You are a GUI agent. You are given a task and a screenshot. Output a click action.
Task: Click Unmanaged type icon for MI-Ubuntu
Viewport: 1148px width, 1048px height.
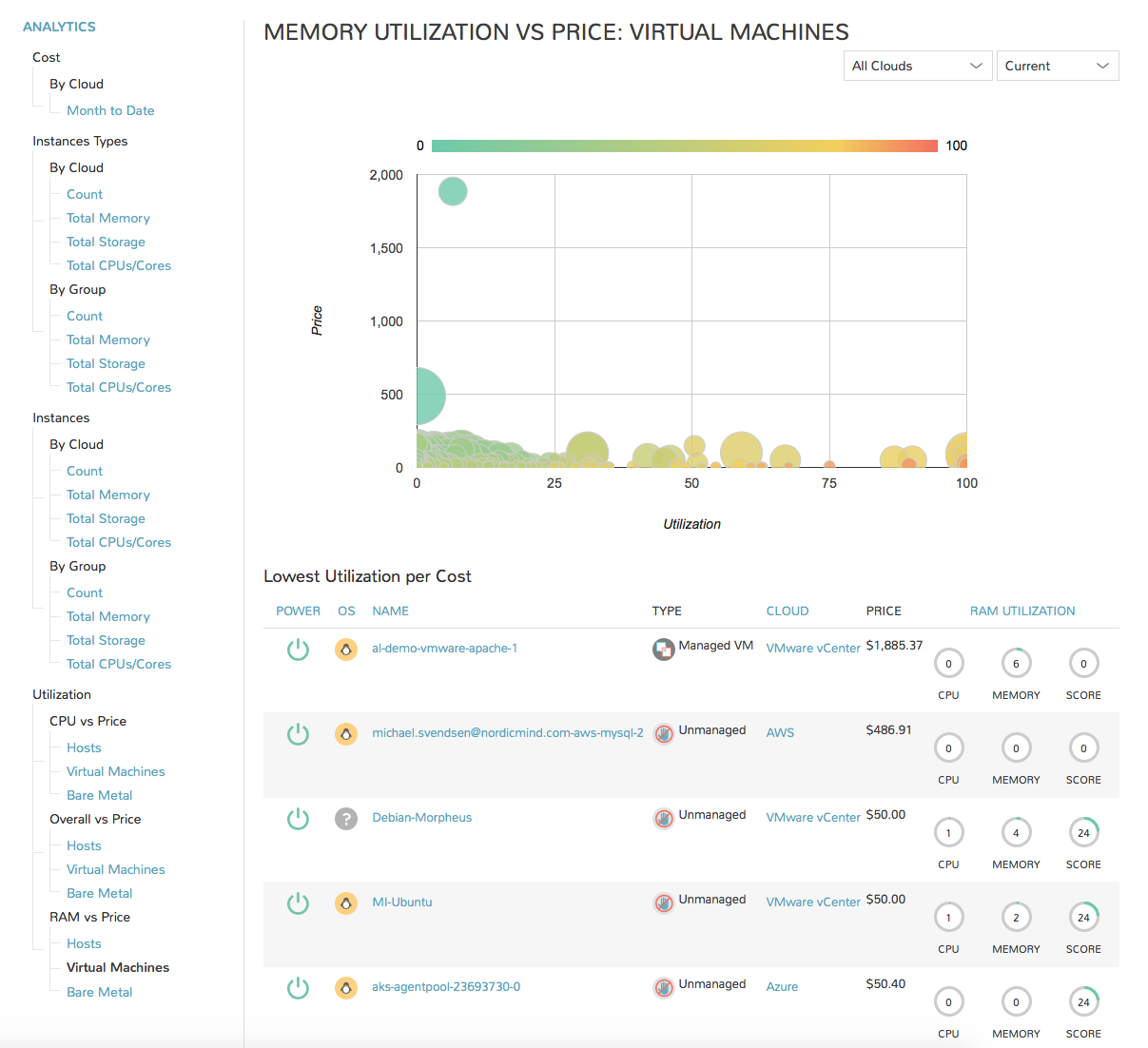pyautogui.click(x=664, y=903)
